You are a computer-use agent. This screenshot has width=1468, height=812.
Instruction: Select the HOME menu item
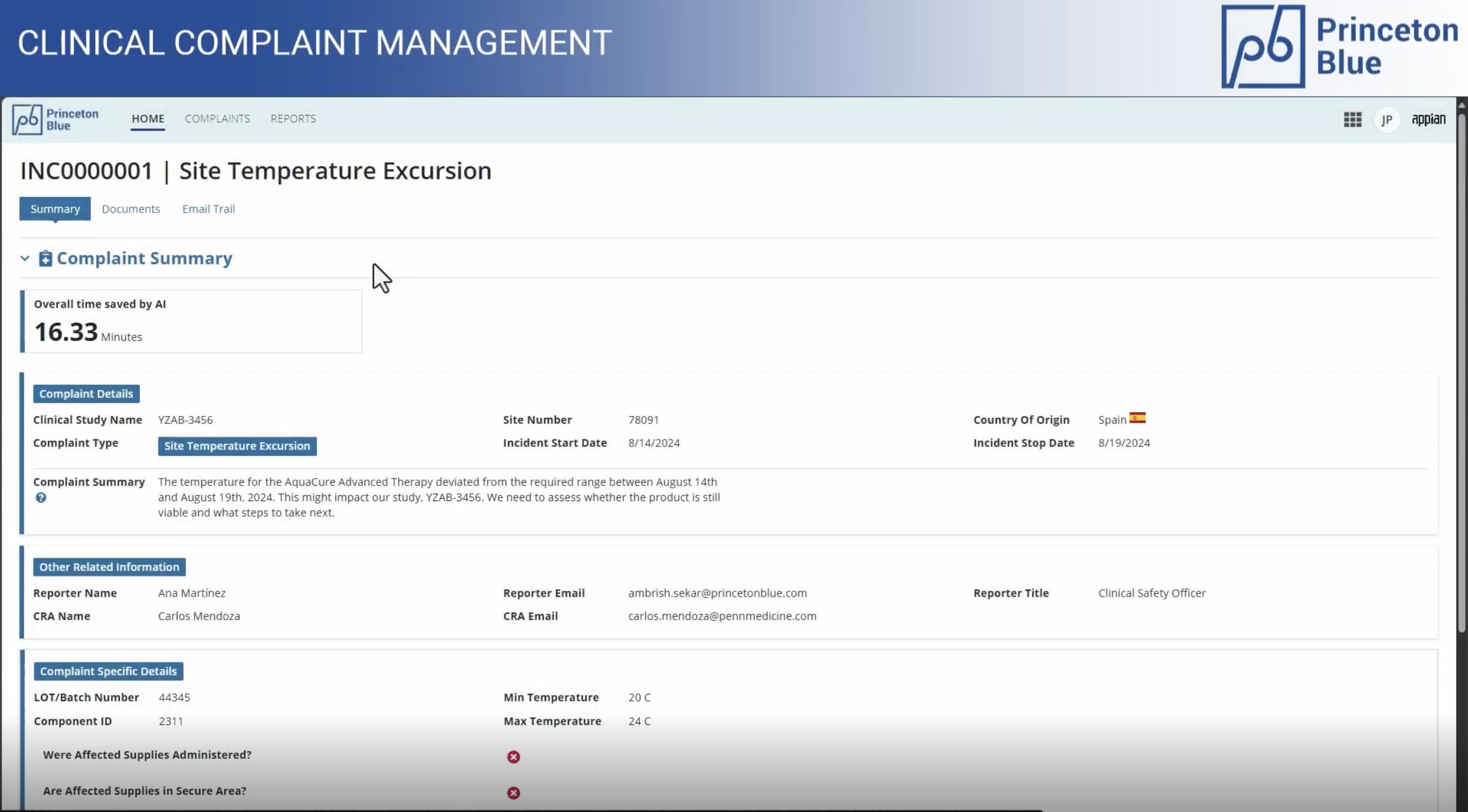(x=148, y=119)
